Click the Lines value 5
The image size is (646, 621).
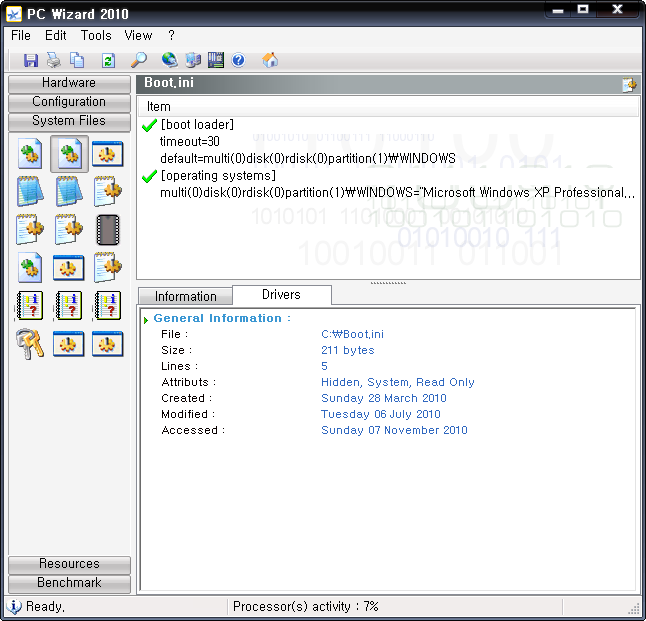point(324,366)
